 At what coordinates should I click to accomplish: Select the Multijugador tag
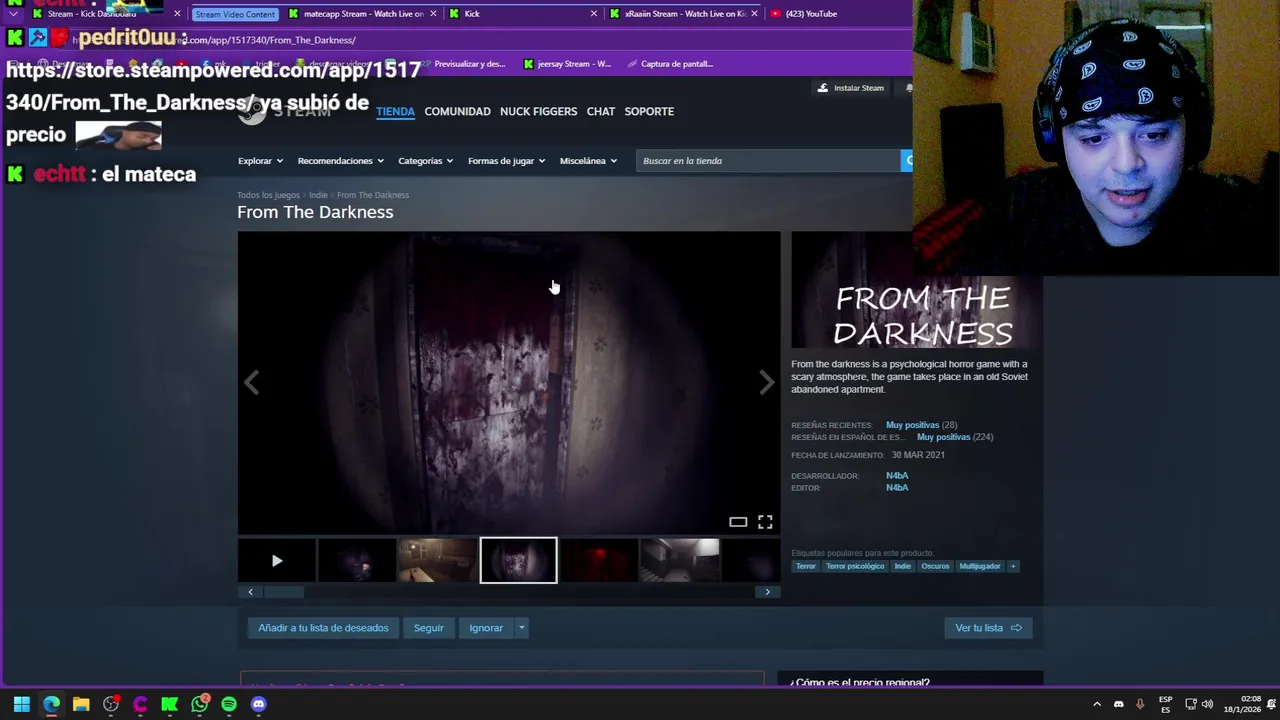[980, 566]
